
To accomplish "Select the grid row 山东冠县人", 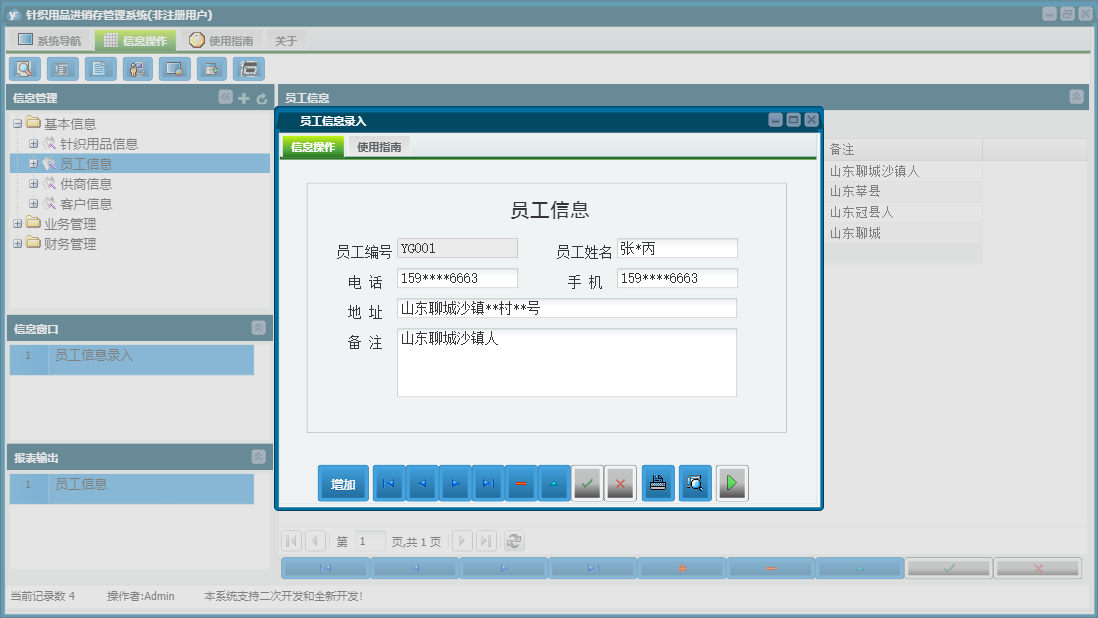I will (903, 212).
